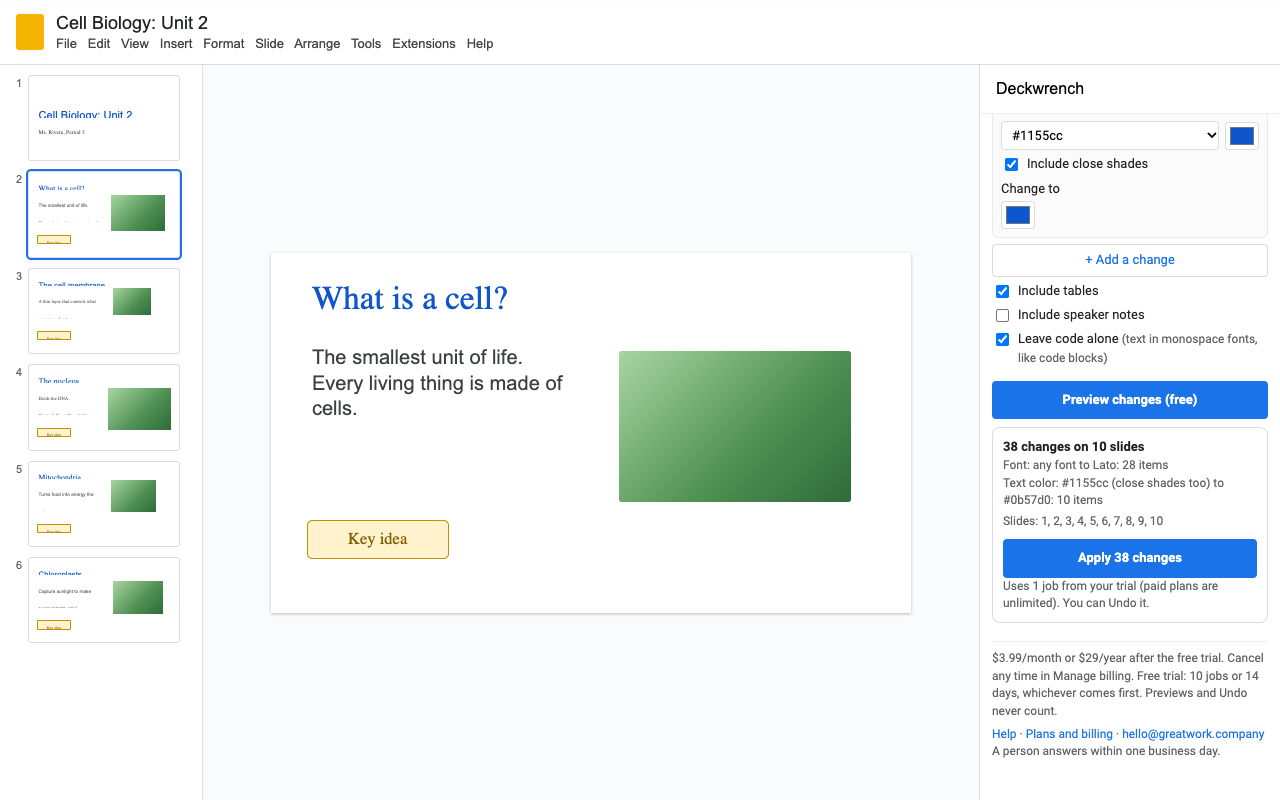Open the Help menu
Viewport: 1280px width, 800px height.
(x=480, y=44)
